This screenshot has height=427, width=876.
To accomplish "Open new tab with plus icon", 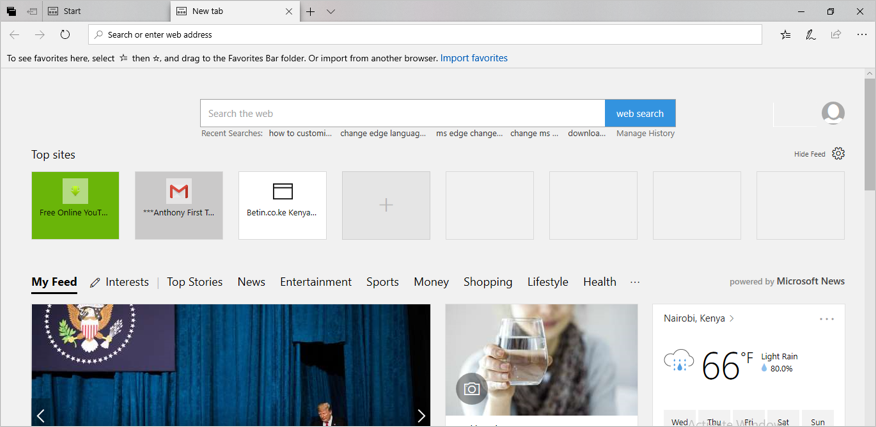I will (310, 11).
